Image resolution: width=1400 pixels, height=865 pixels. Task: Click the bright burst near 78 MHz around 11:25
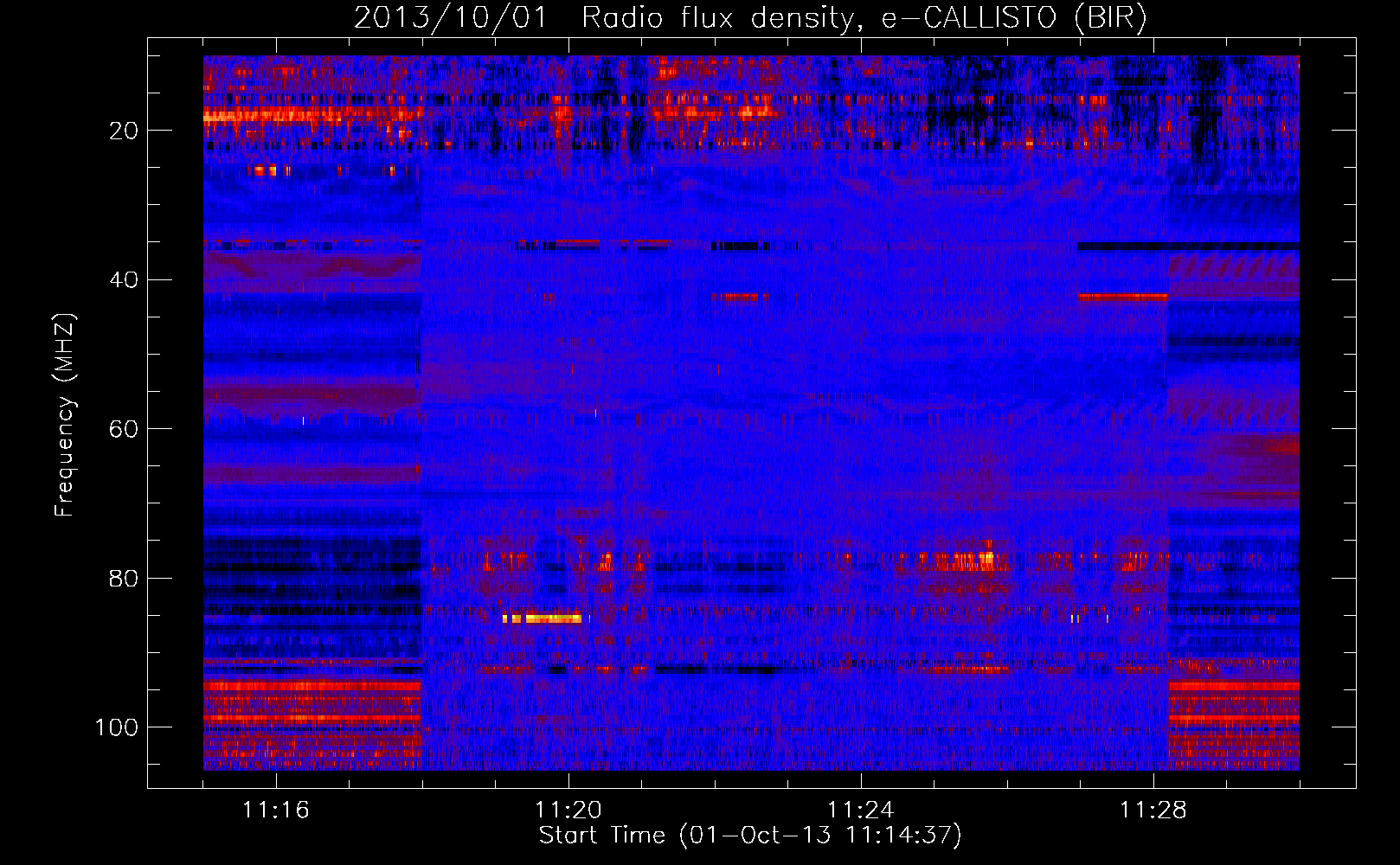click(x=965, y=561)
